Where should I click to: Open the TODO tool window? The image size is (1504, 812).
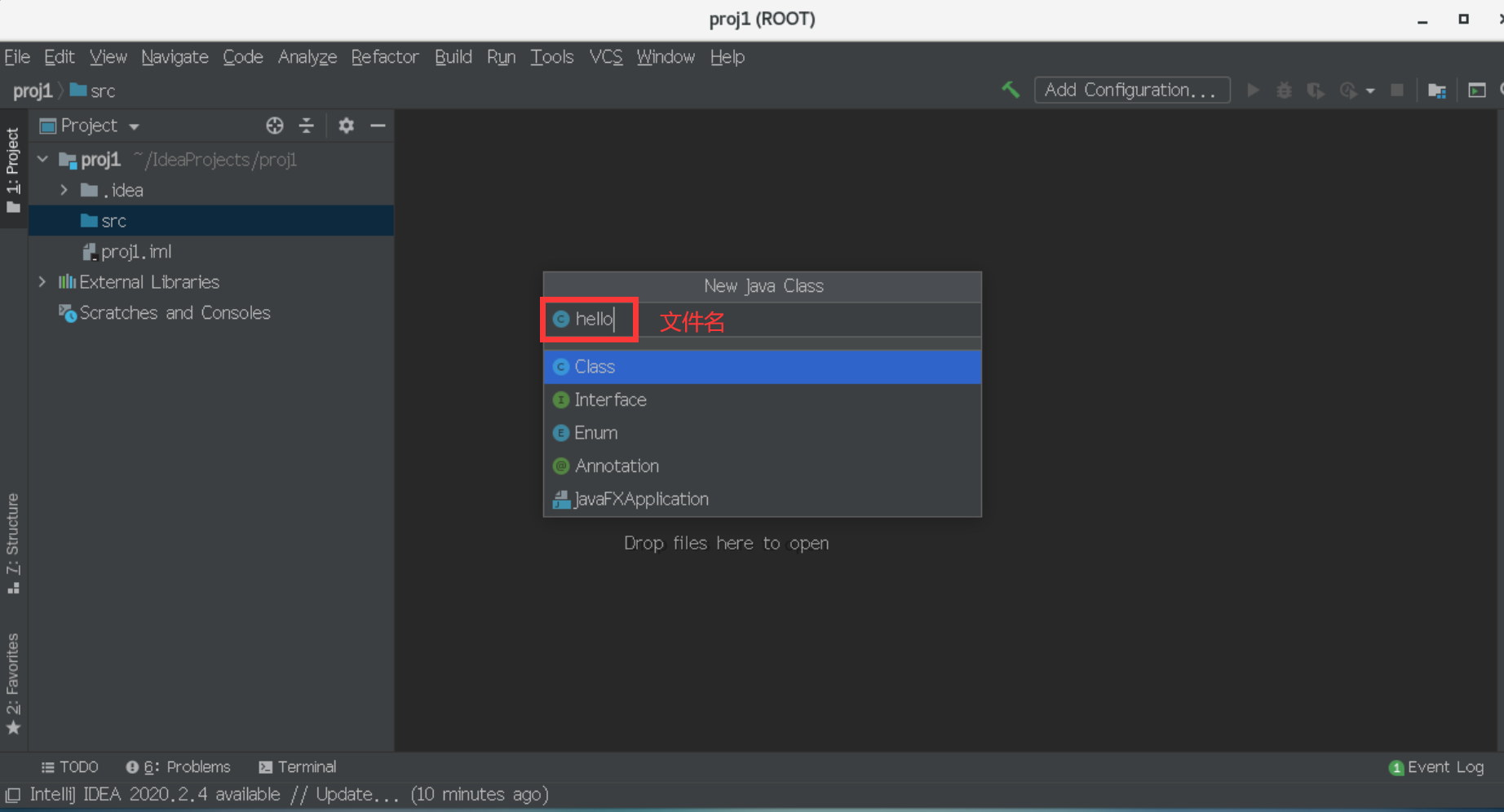70,767
